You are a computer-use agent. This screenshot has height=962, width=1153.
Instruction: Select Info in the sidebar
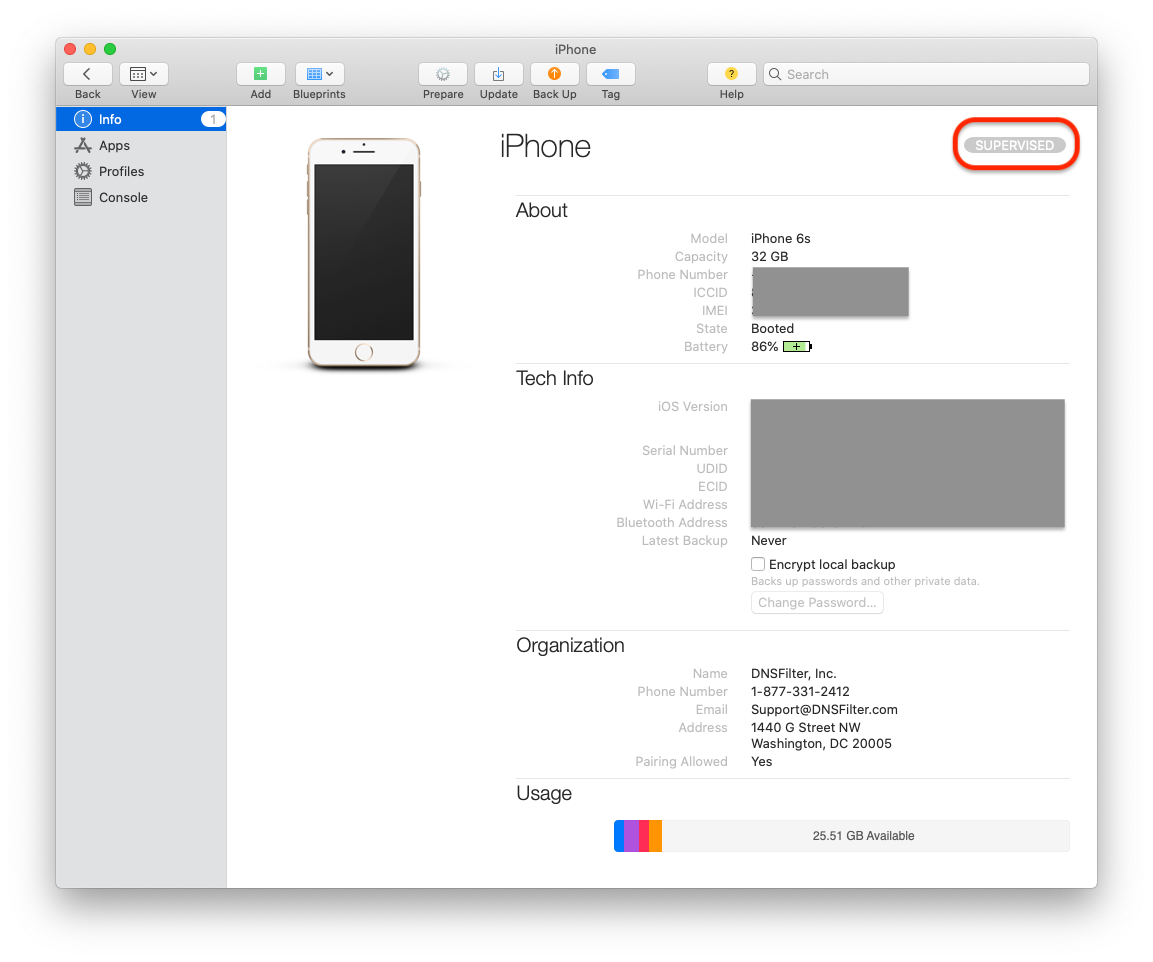click(141, 119)
